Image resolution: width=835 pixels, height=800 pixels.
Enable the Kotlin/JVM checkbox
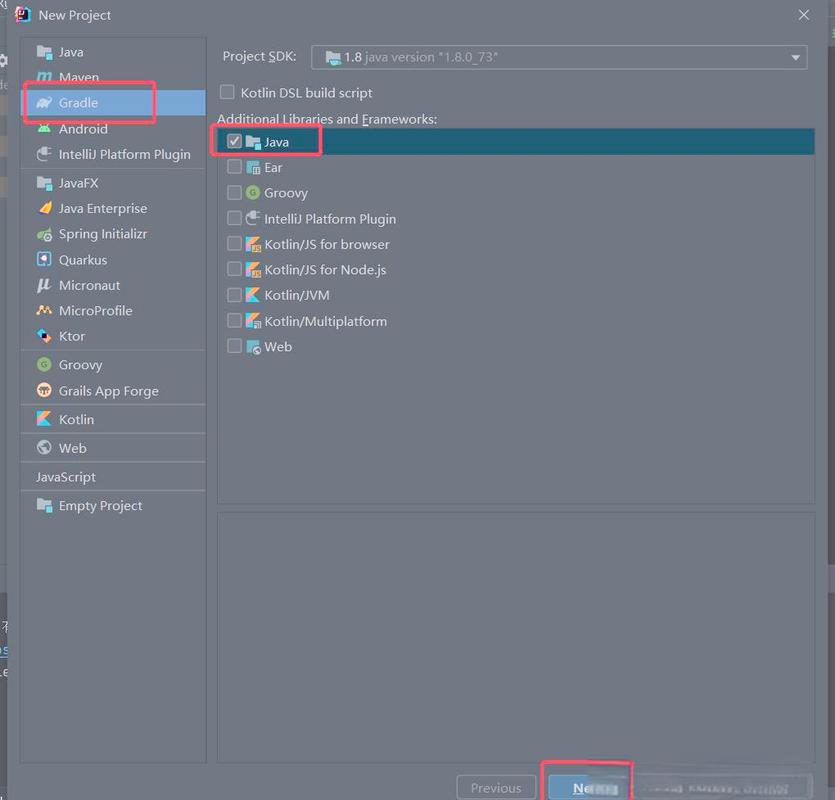[234, 295]
